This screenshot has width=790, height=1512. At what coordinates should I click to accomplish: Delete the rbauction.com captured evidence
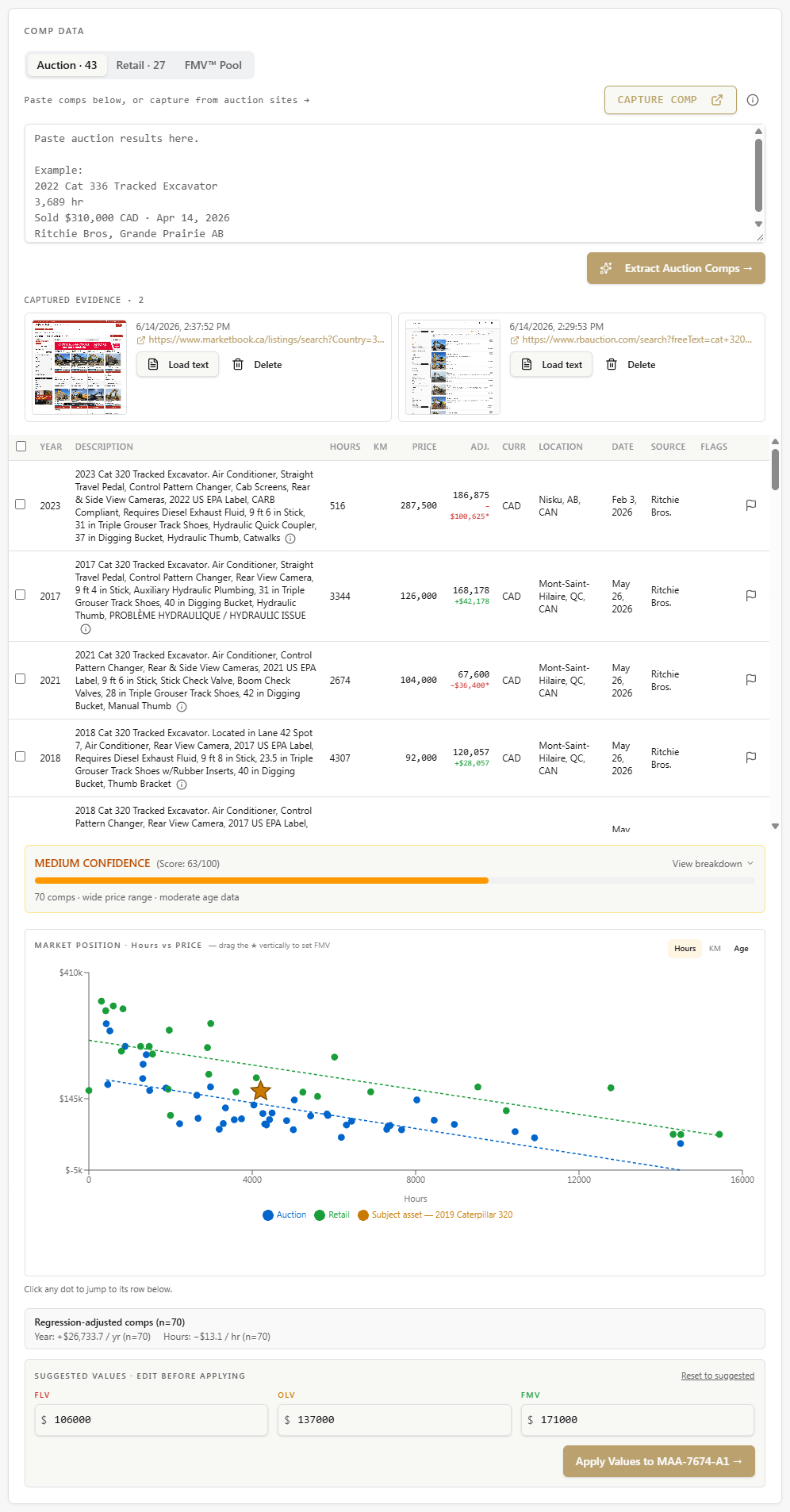tap(631, 365)
